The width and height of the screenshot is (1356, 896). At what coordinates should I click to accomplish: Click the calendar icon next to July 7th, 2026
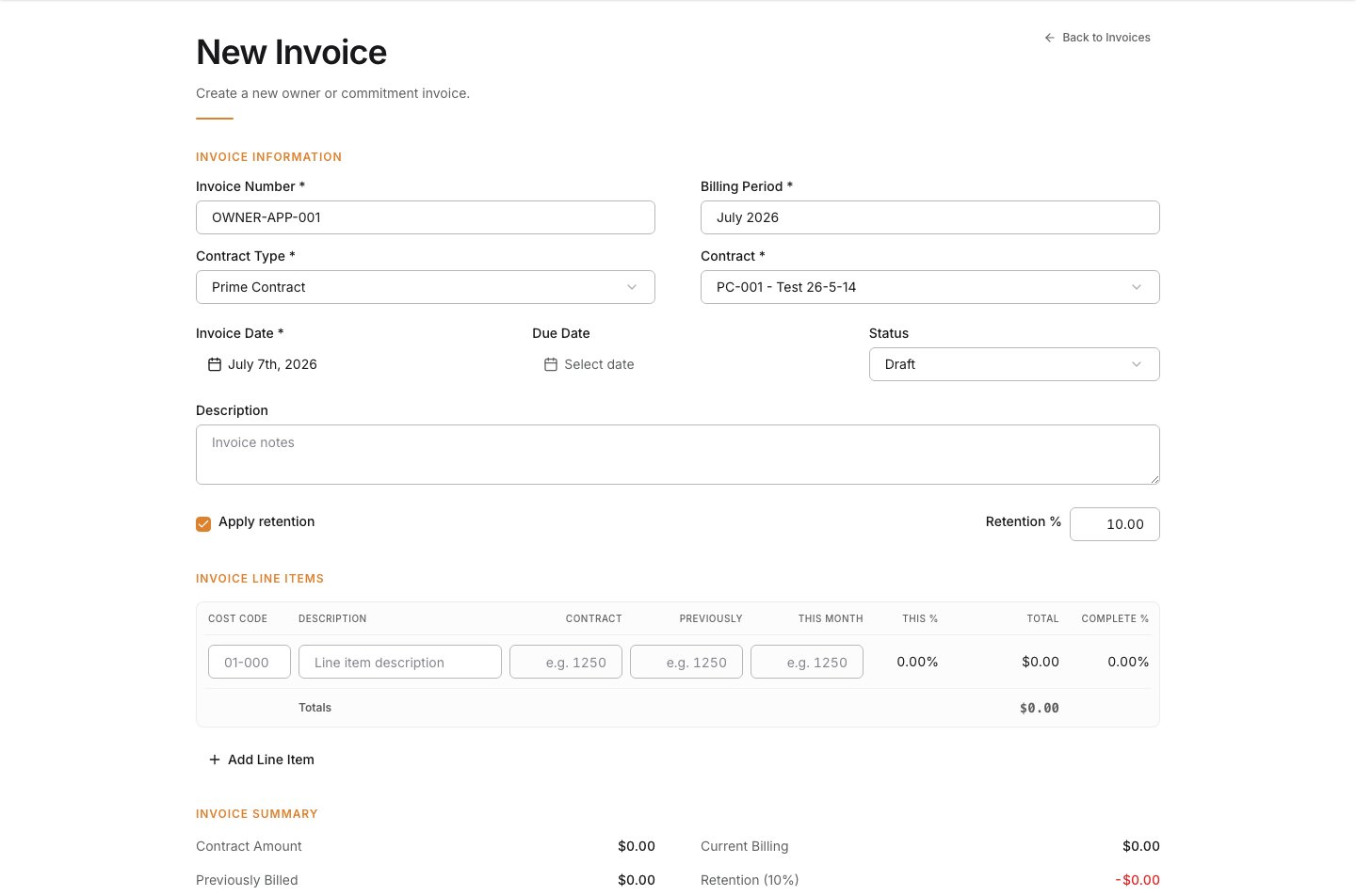coord(215,364)
